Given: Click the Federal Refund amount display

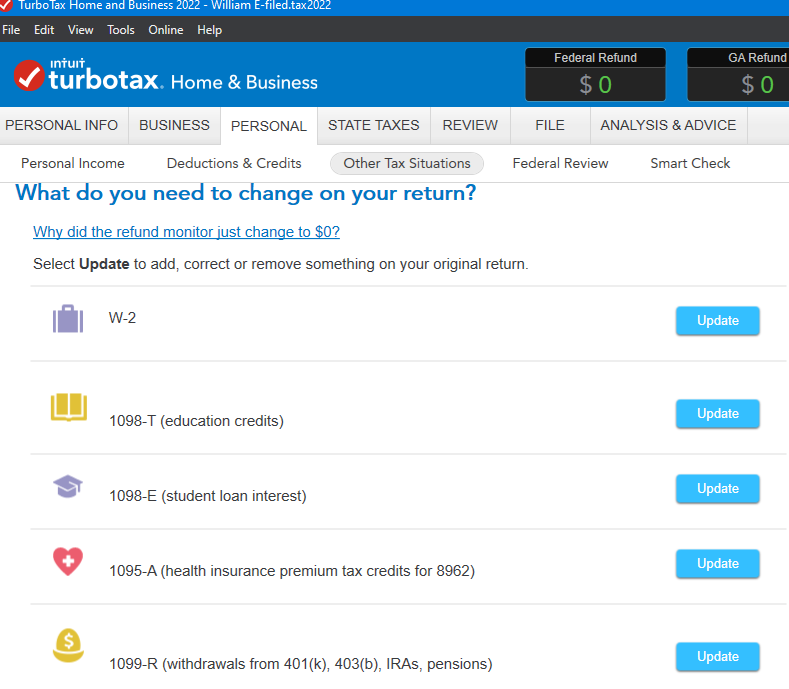Looking at the screenshot, I should (595, 85).
